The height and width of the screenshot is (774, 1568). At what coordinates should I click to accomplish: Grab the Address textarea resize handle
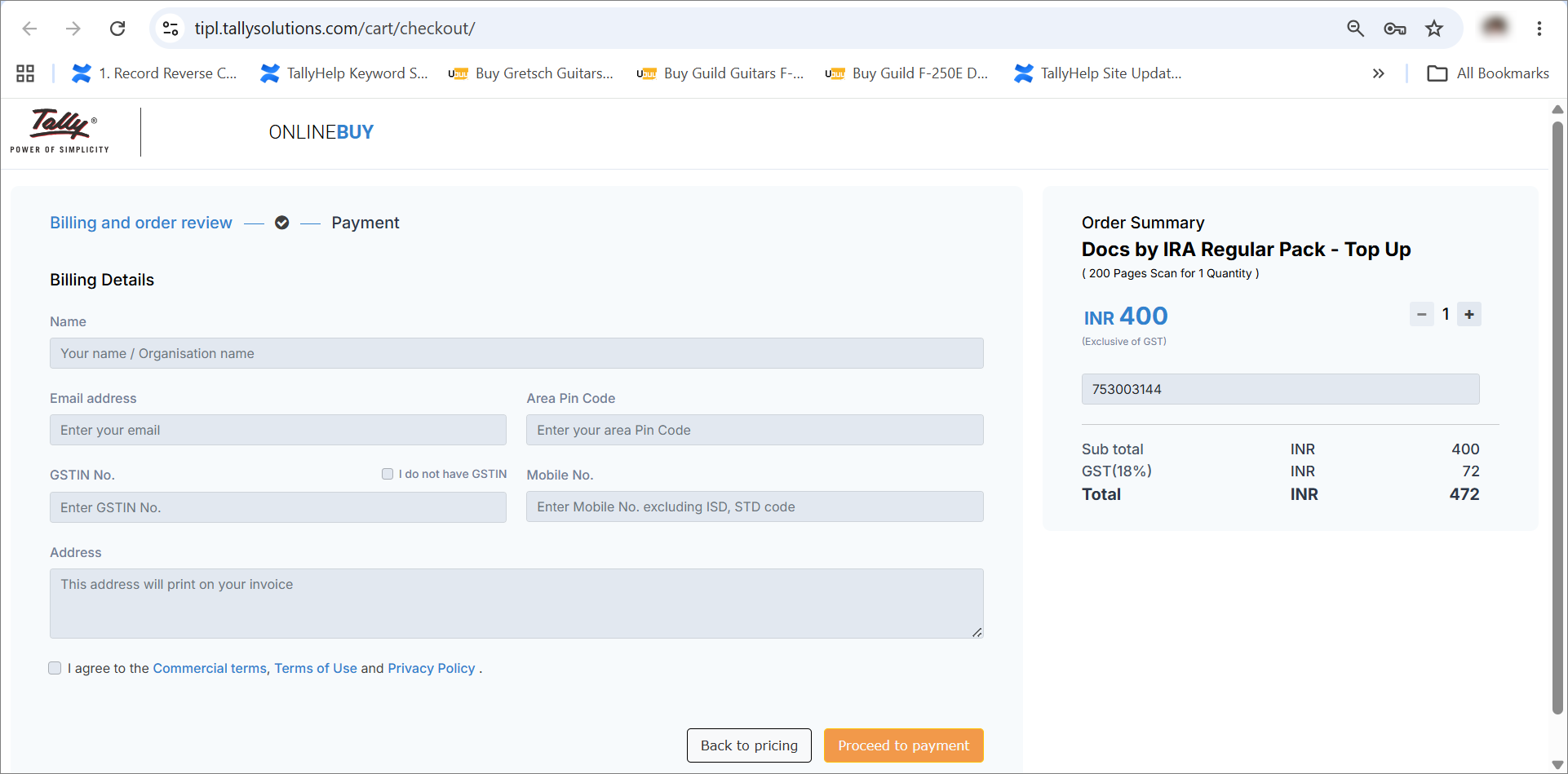[977, 632]
